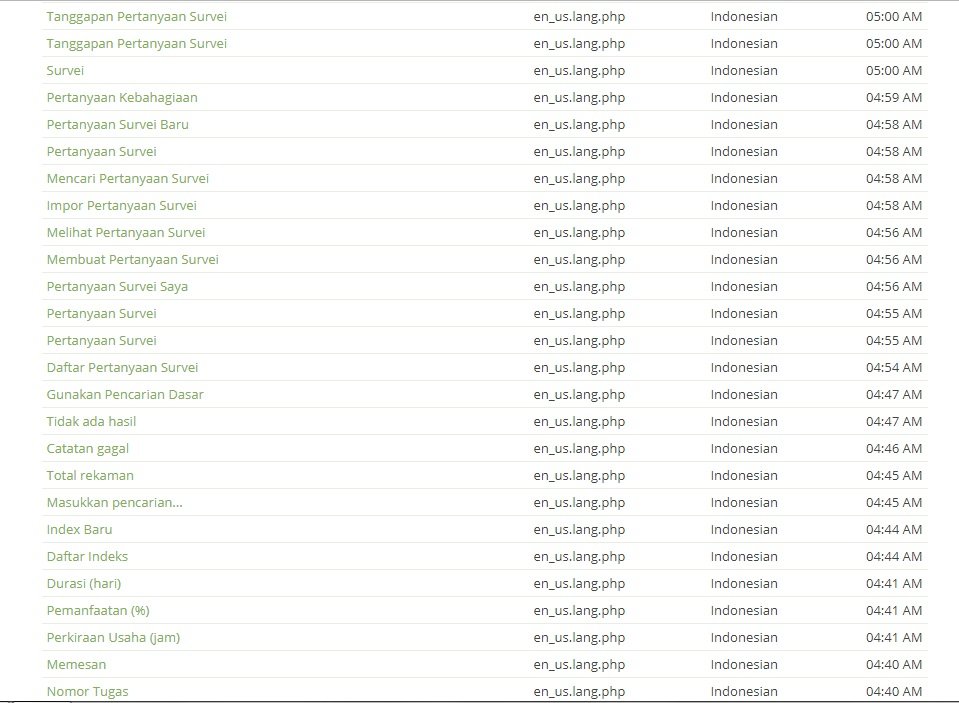Click the "Memesan" translation link
This screenshot has height=703, width=959.
click(x=76, y=664)
